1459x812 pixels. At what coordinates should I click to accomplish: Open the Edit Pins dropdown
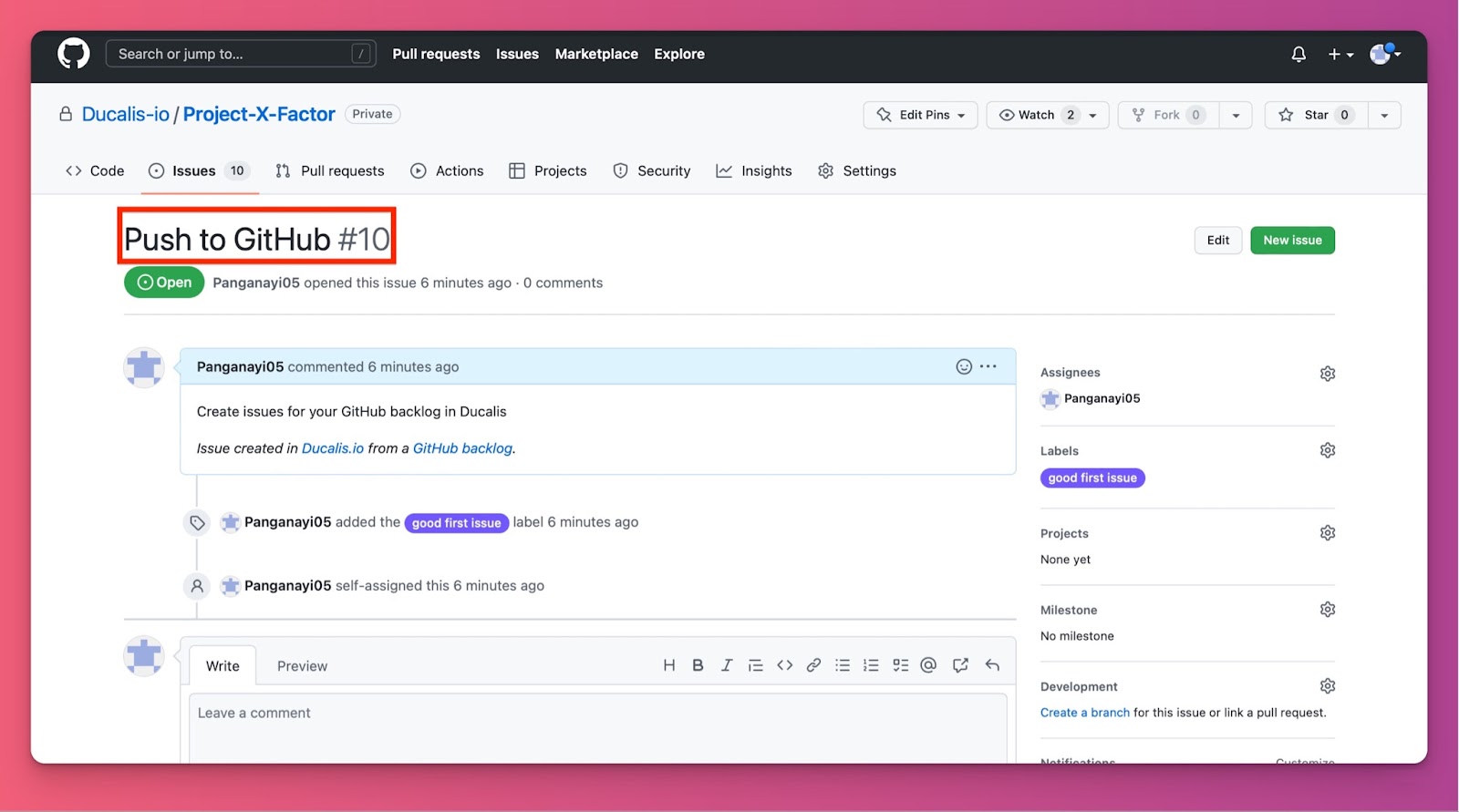920,115
